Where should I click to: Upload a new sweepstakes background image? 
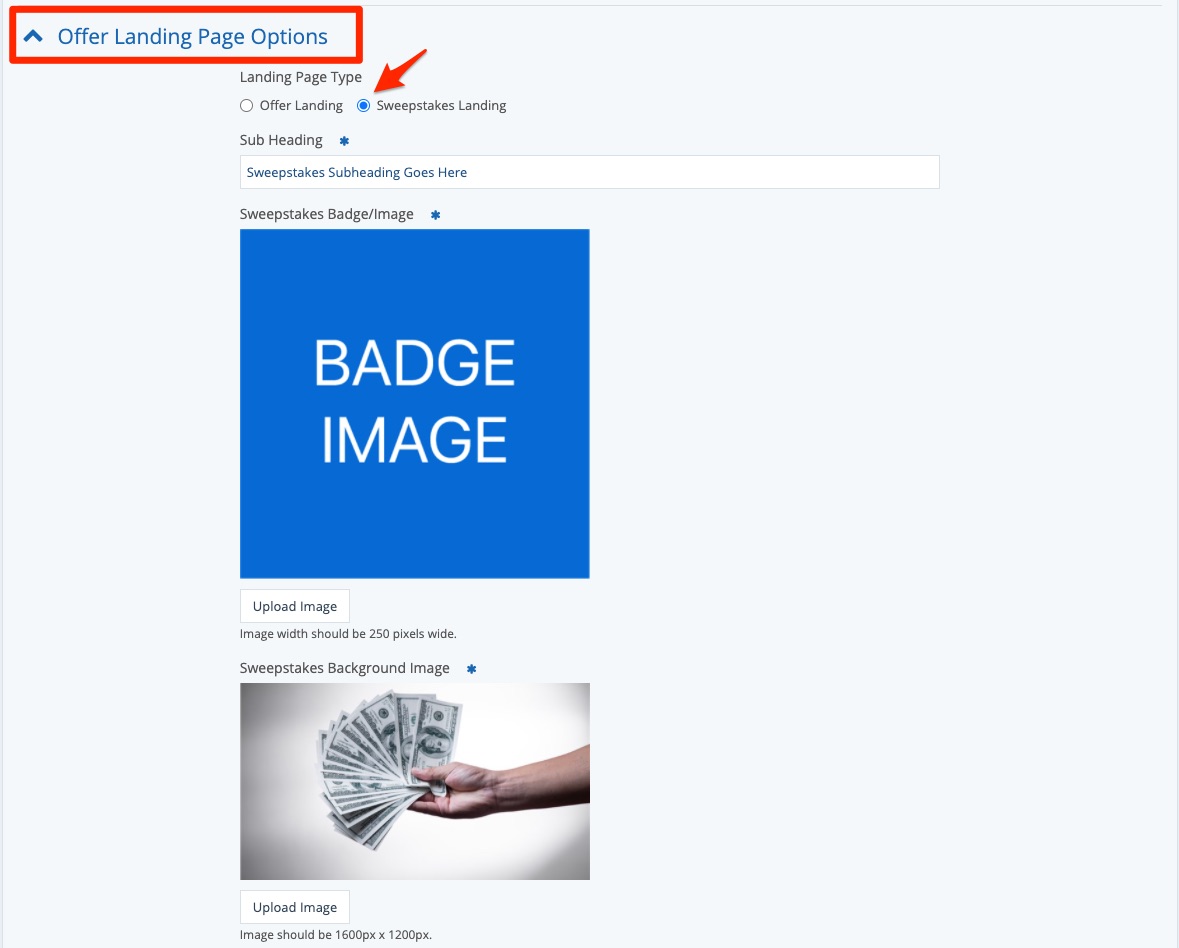coord(295,907)
